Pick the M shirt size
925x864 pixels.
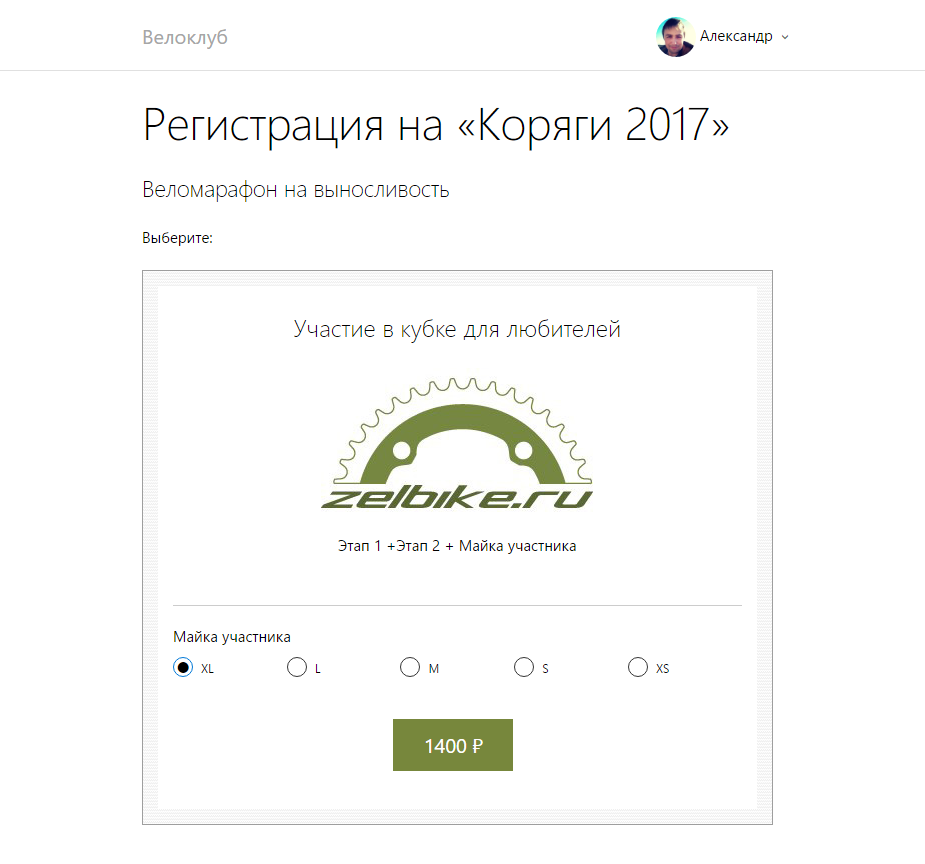[410, 667]
